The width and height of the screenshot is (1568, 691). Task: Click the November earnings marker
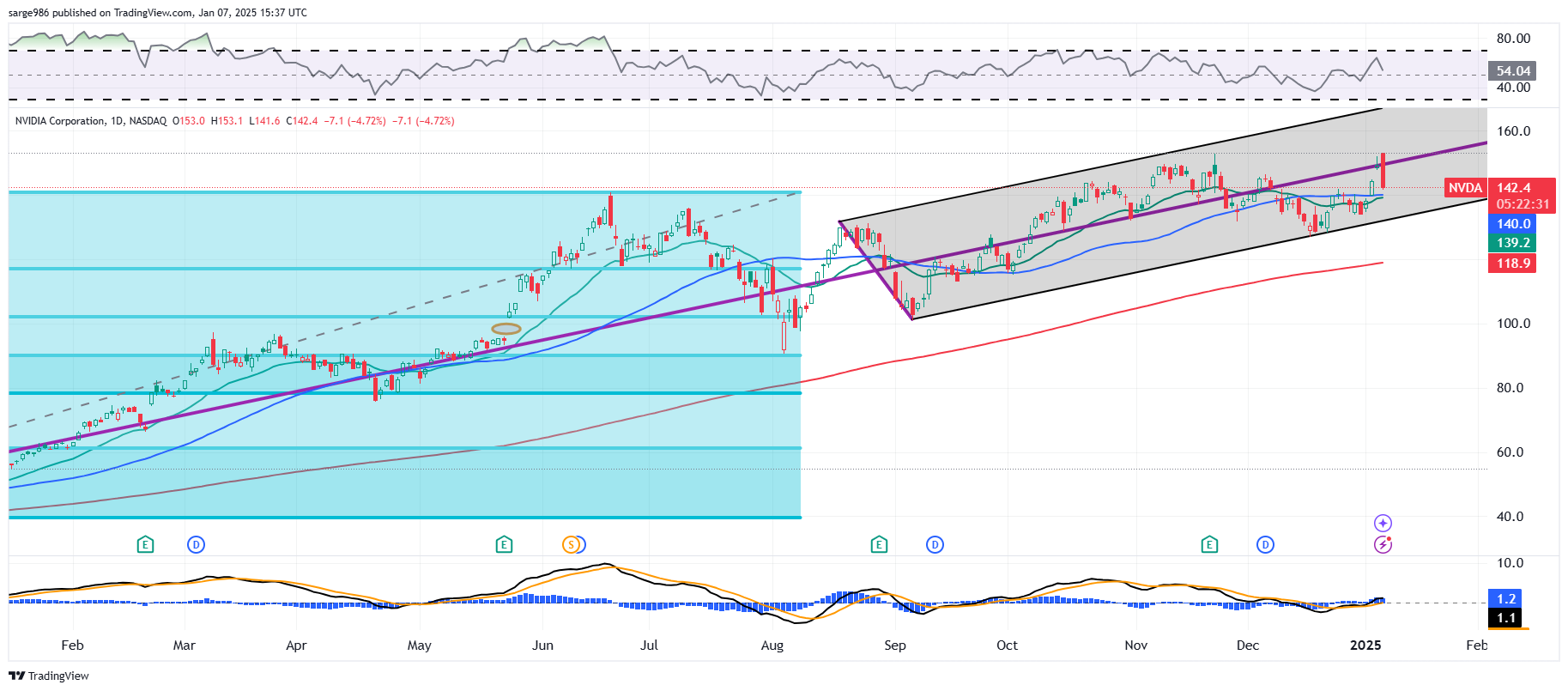tap(1209, 544)
